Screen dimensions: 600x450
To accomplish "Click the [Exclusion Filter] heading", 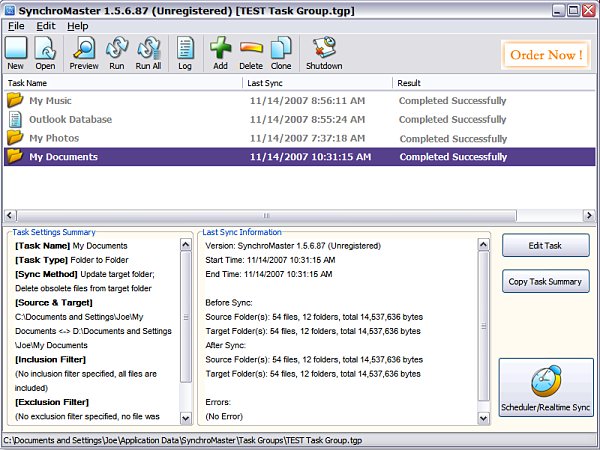I will tap(52, 402).
